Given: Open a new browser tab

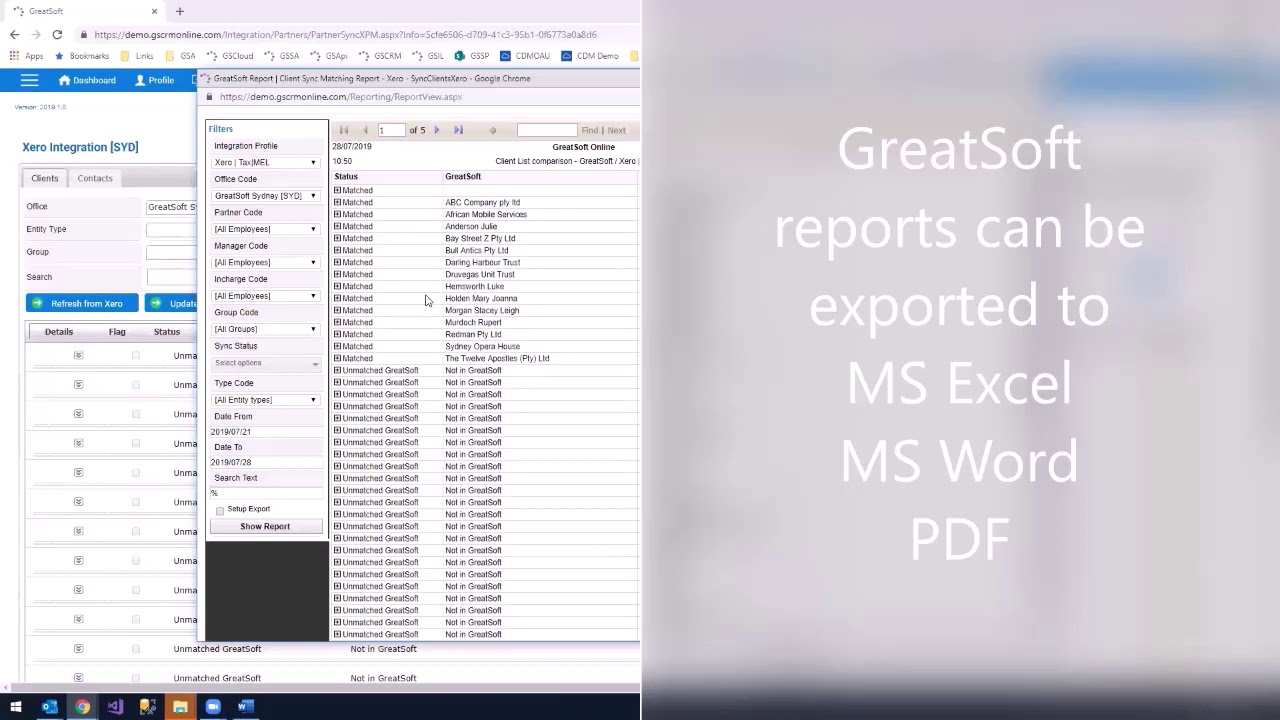Looking at the screenshot, I should click(x=180, y=11).
